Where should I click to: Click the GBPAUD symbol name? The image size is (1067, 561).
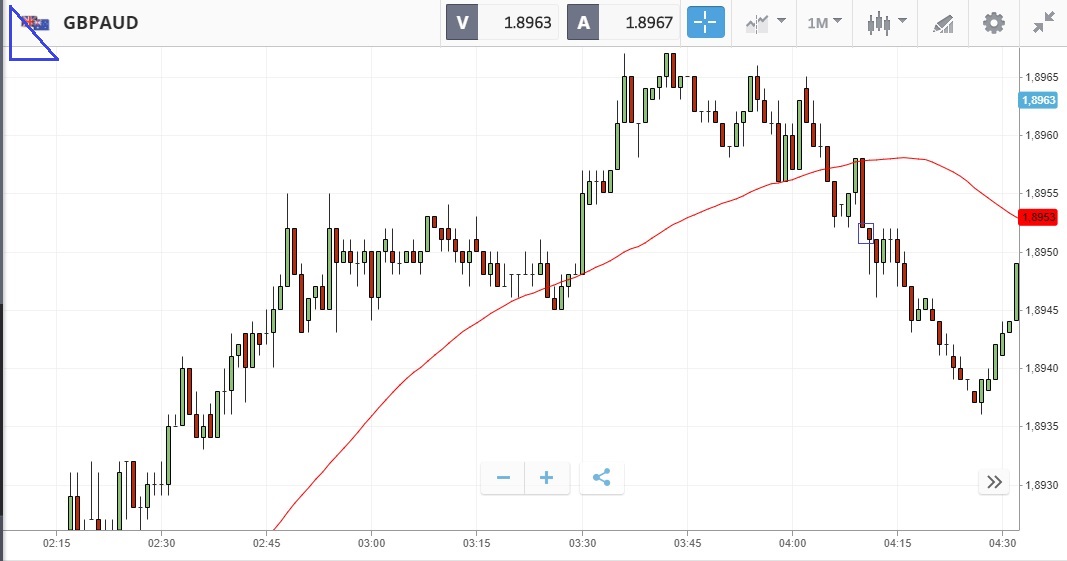[x=101, y=23]
